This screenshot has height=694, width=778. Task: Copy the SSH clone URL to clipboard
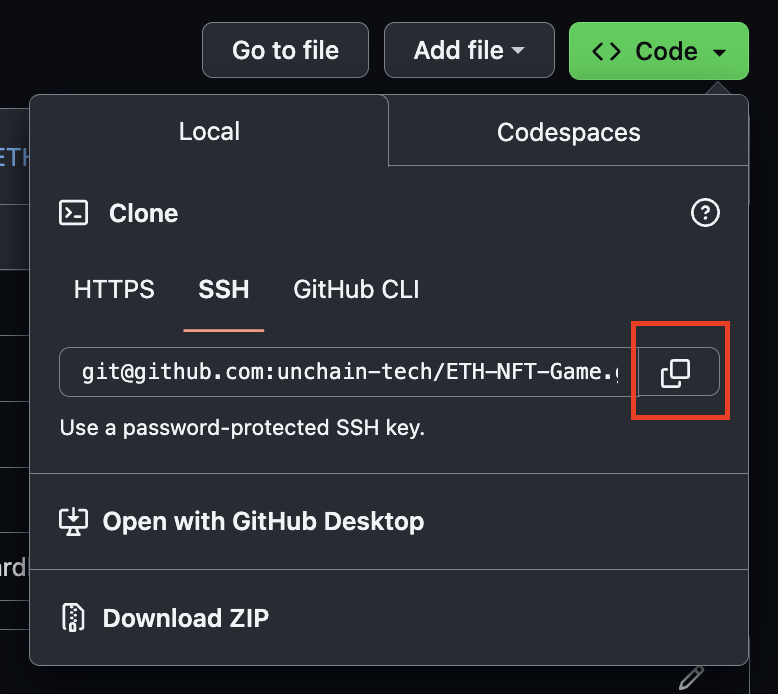pyautogui.click(x=678, y=372)
